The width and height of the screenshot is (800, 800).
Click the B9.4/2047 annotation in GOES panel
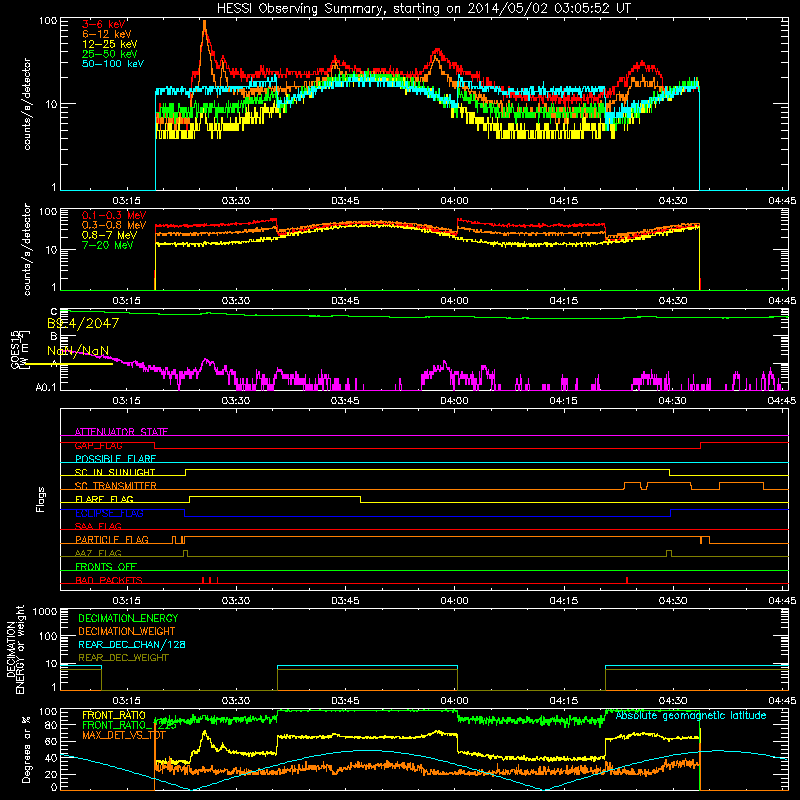(83, 323)
